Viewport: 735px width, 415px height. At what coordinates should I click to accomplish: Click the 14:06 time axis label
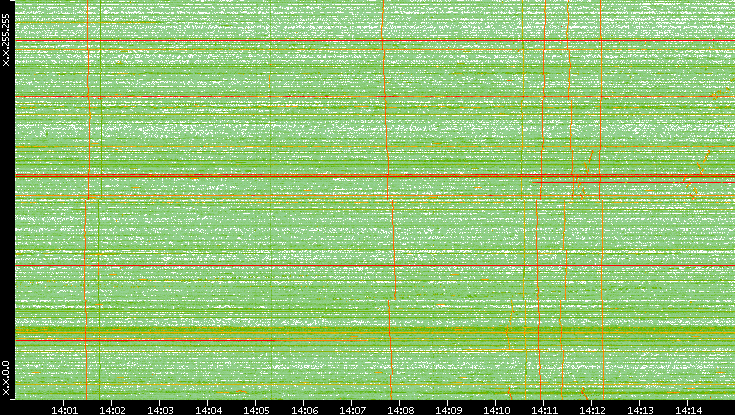(304, 411)
